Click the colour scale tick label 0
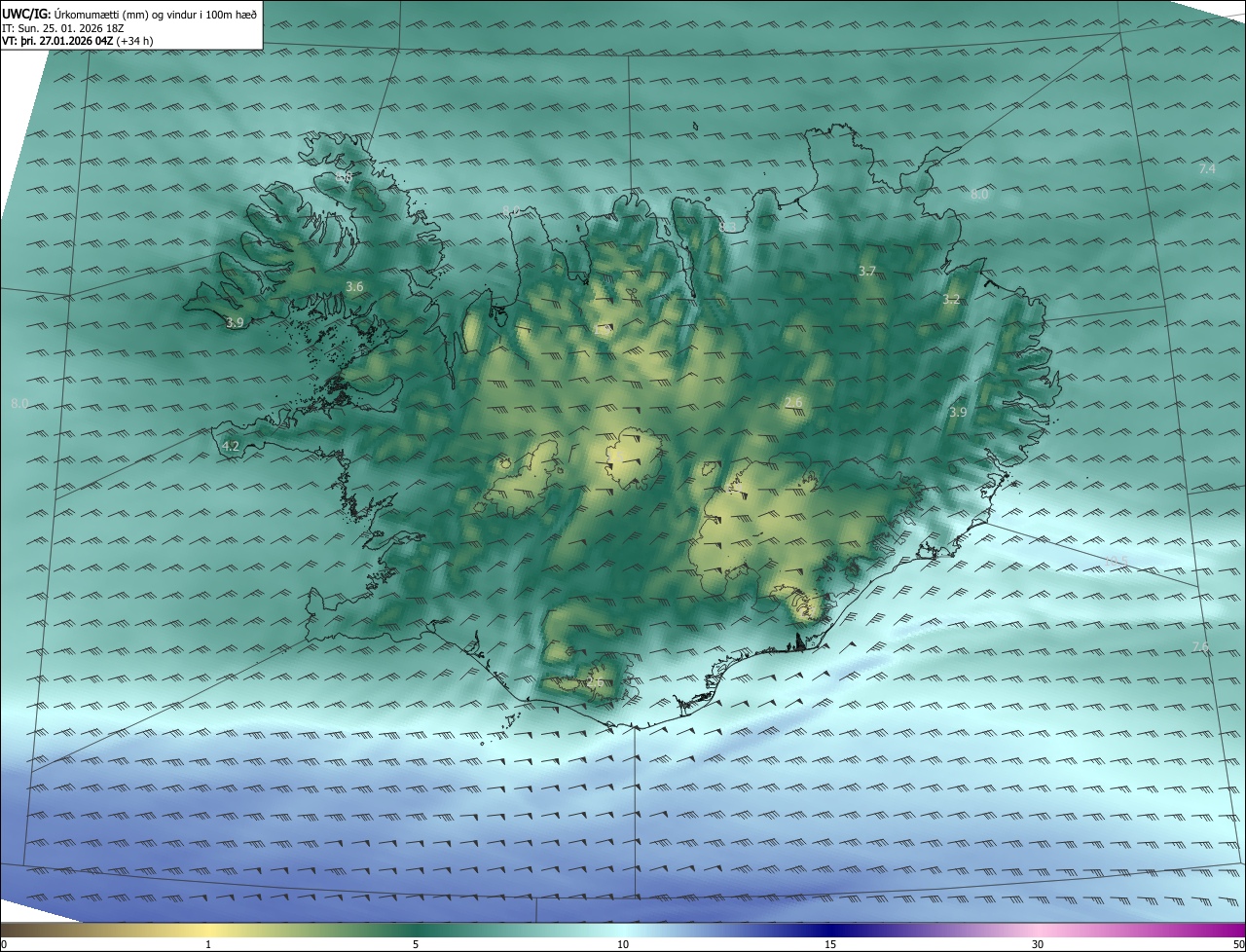1246x952 pixels. [3, 944]
